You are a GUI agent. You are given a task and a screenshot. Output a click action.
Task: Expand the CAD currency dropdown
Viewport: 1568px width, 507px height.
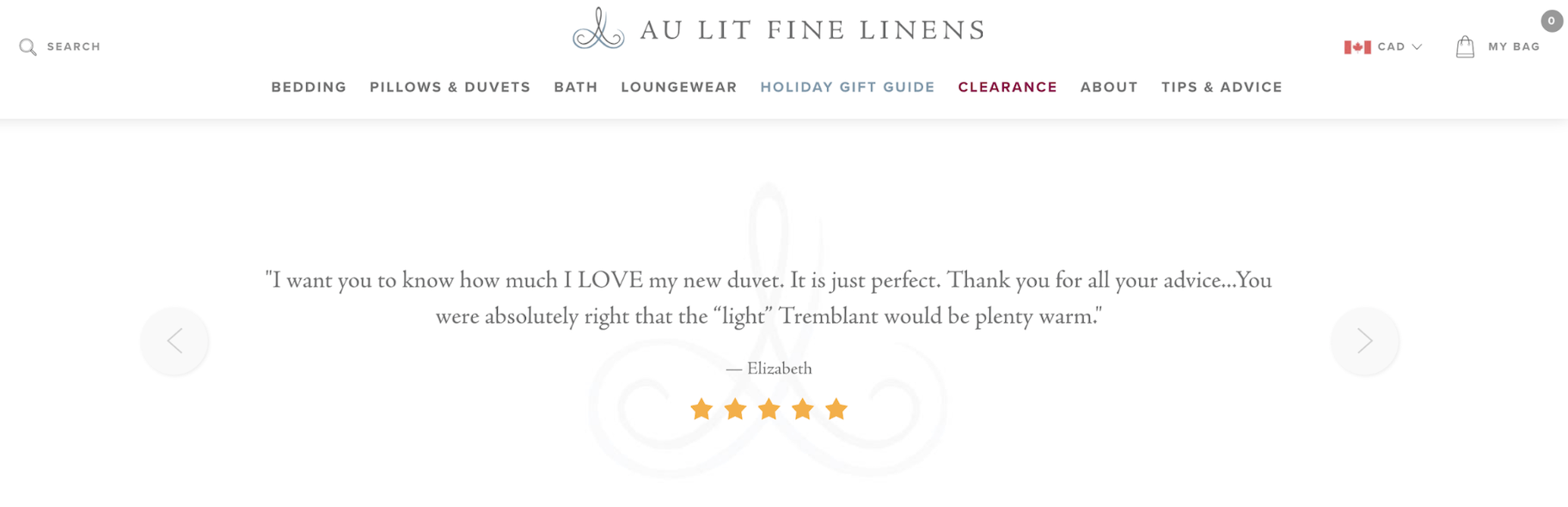(1400, 47)
